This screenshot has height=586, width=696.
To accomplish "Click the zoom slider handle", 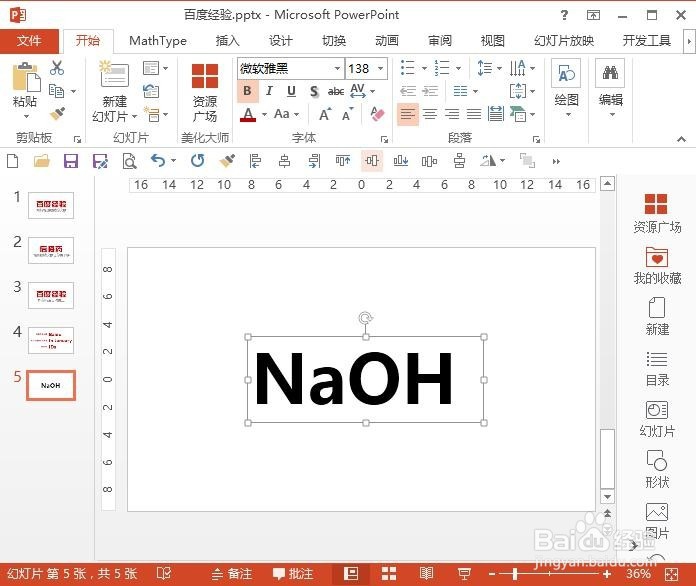I will pos(515,574).
